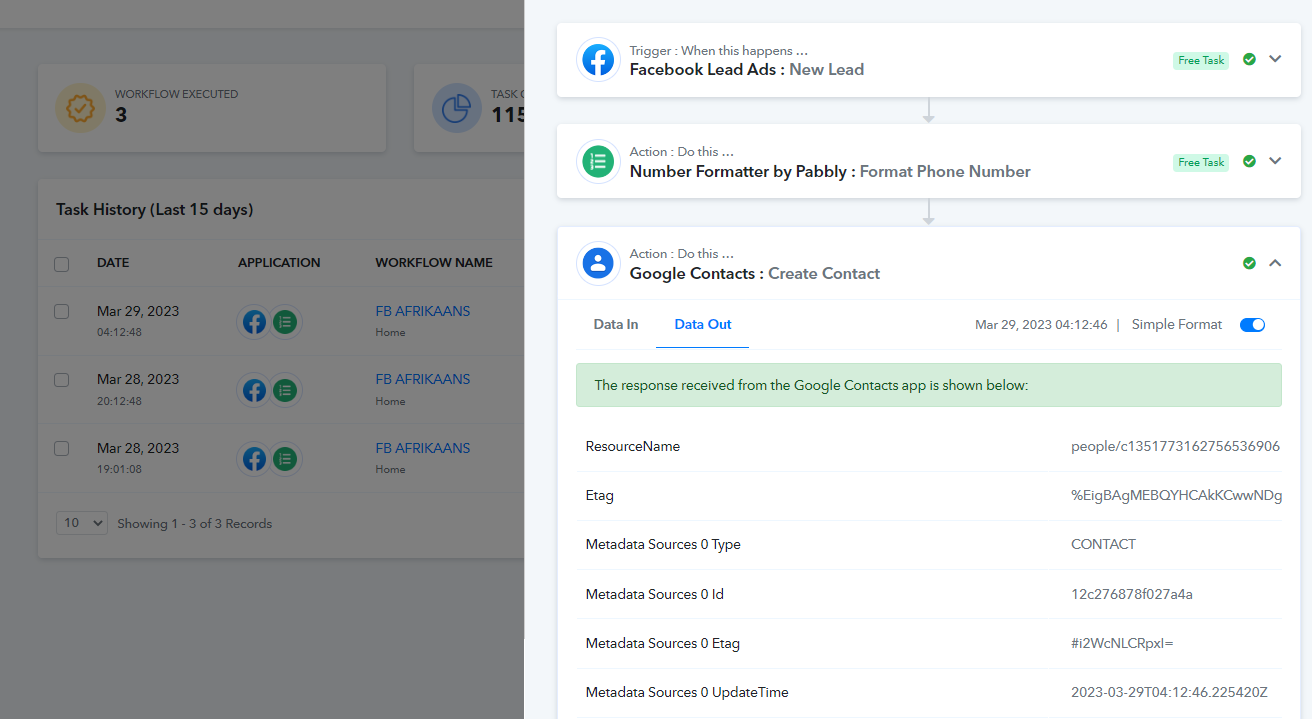This screenshot has width=1312, height=719.
Task: Click the Task History (Last 15 days) heading
Action: 155,210
